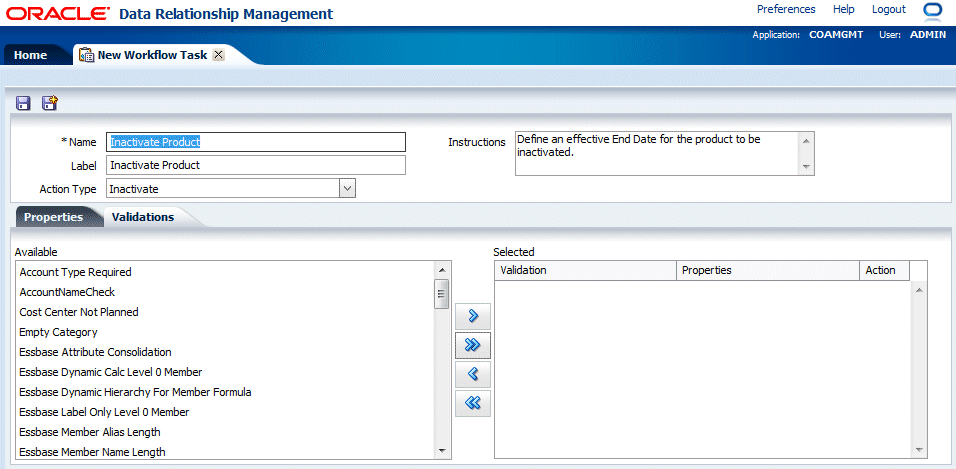Click the Instructions text area

coord(657,153)
